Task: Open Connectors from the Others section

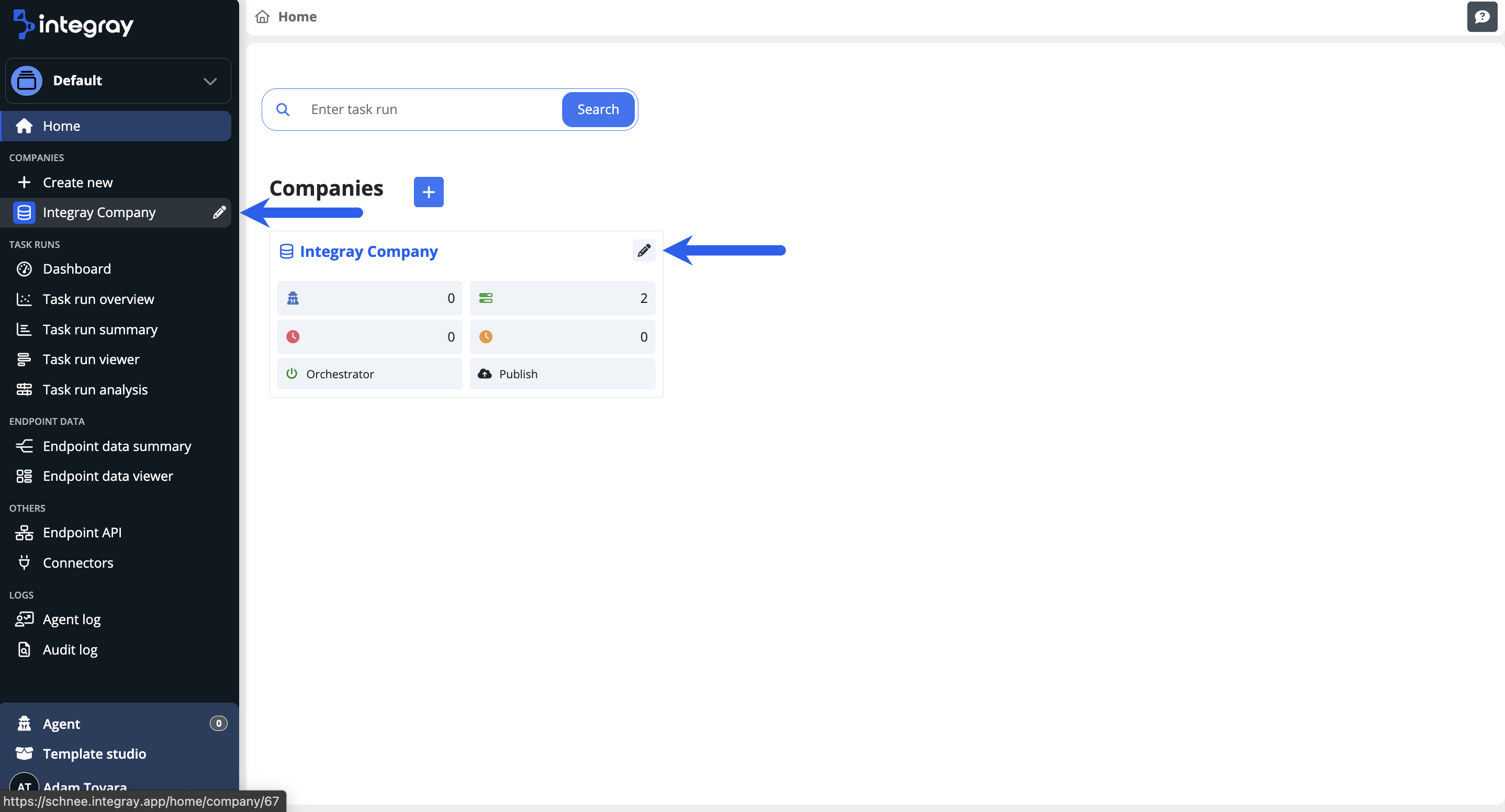Action: [77, 562]
